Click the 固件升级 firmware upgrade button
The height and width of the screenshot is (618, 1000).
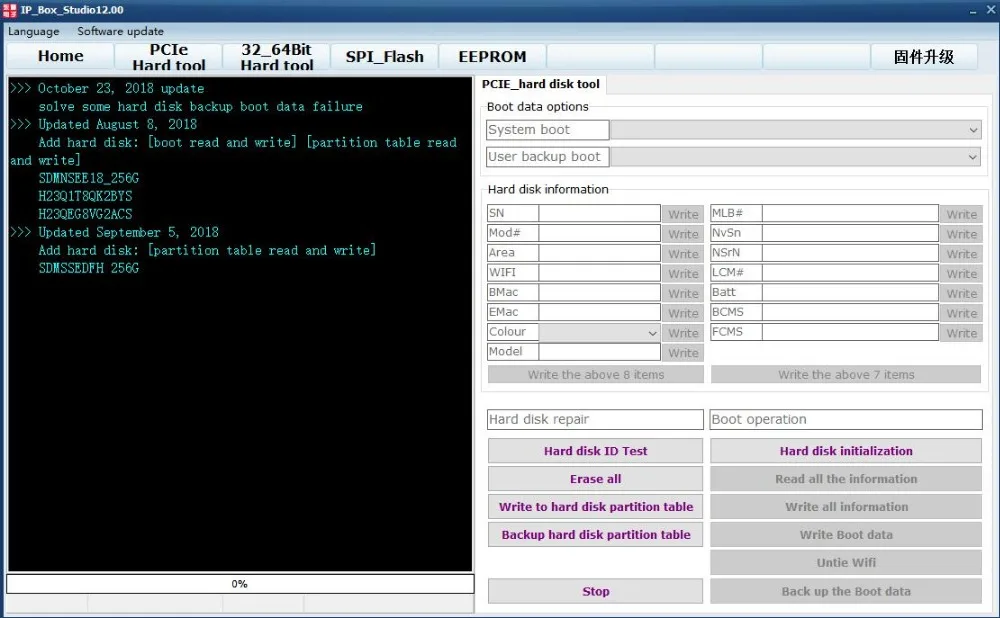[923, 56]
